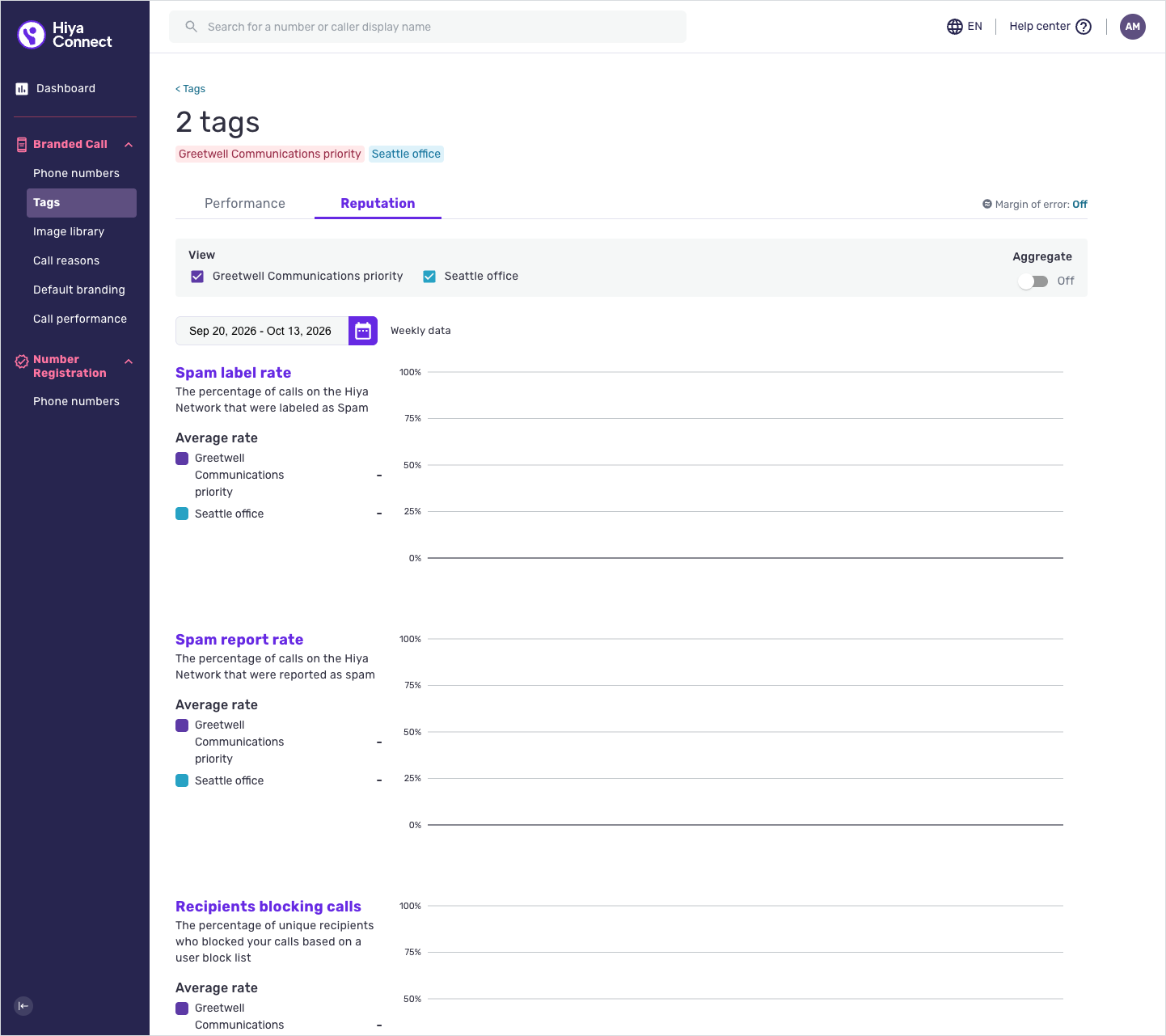Open Call performance in sidebar

pyautogui.click(x=80, y=319)
